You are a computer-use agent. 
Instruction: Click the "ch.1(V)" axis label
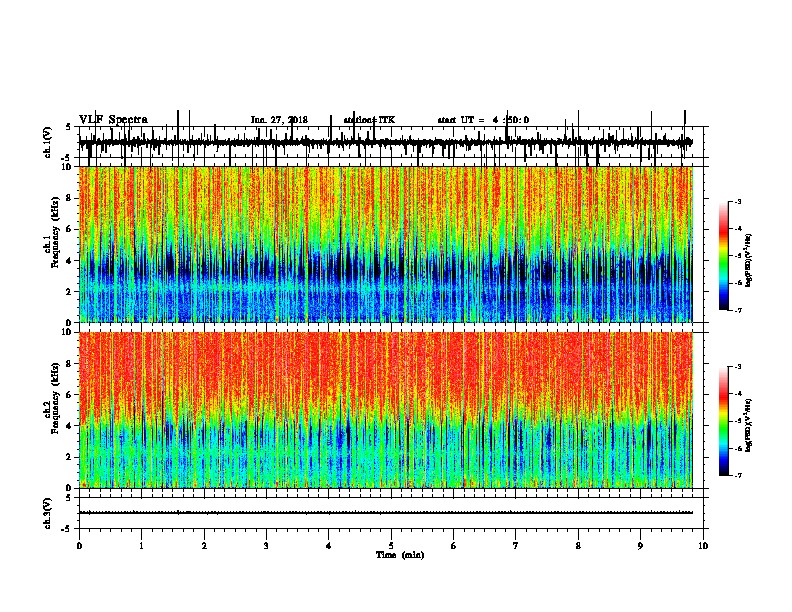[48, 142]
